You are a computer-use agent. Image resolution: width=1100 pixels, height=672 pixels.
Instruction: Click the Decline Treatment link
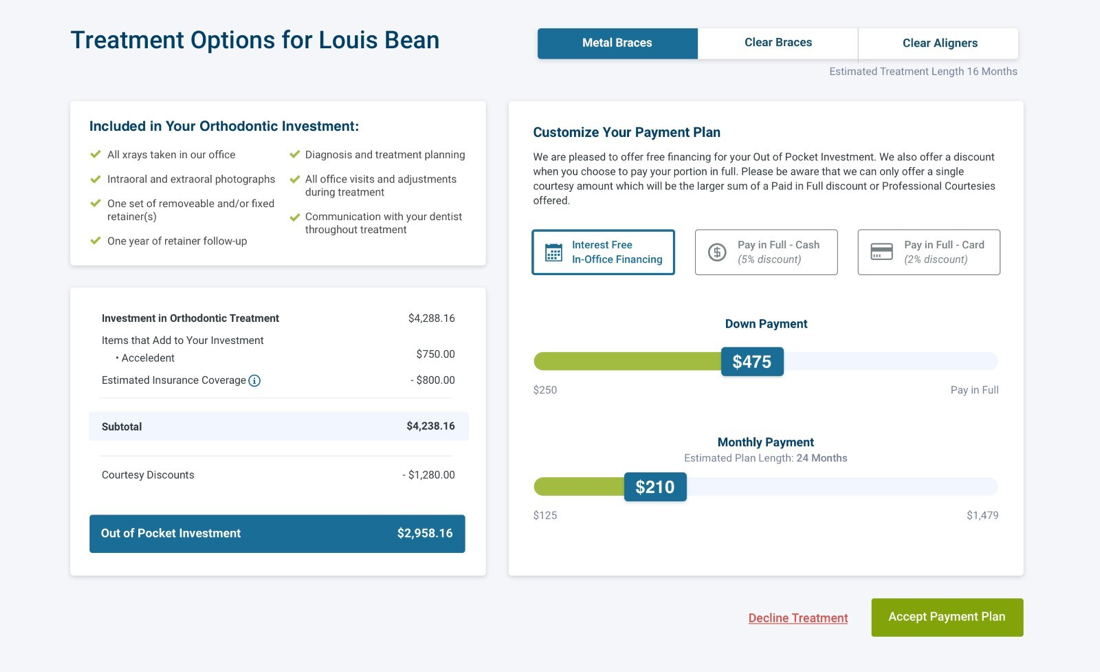click(798, 617)
